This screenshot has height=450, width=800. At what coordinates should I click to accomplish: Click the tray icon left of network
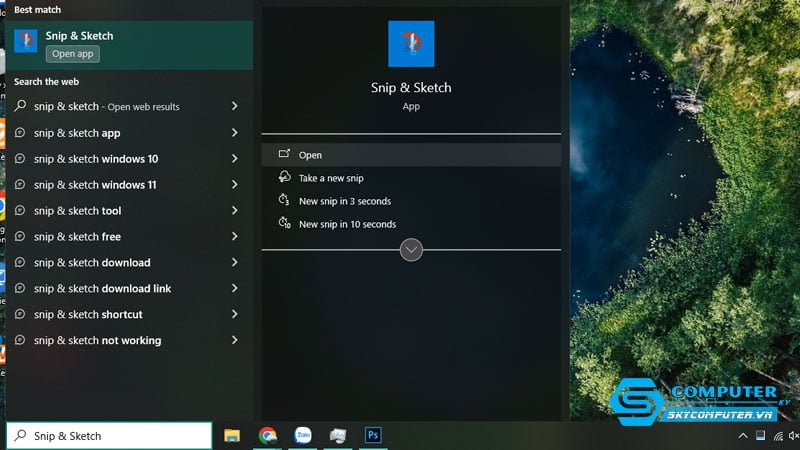tap(760, 435)
